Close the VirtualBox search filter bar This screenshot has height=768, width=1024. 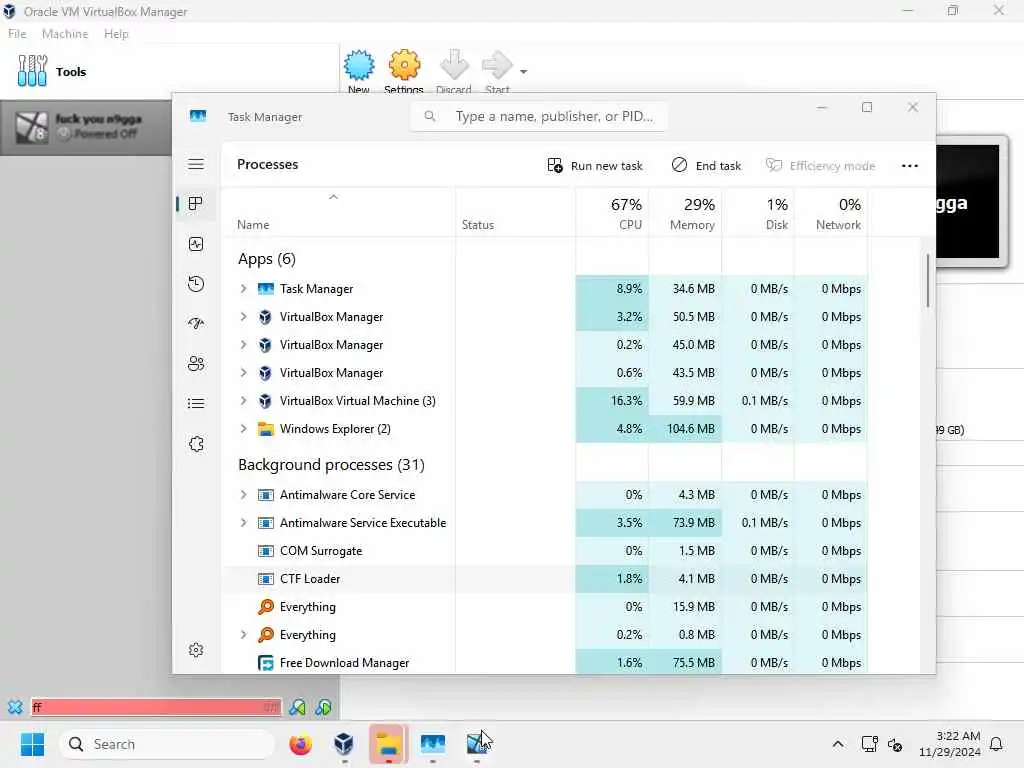(x=15, y=707)
